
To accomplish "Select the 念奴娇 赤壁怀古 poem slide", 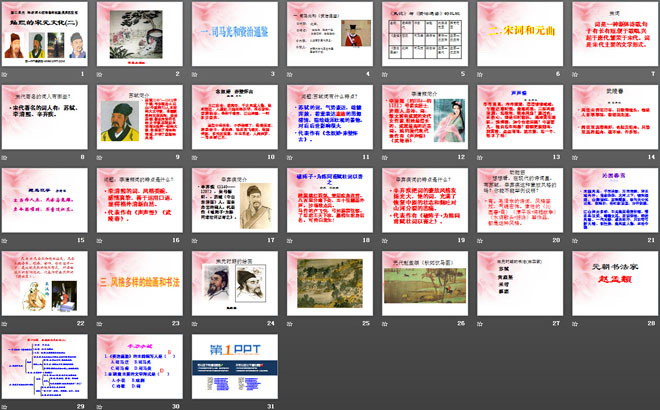I will pyautogui.click(x=235, y=117).
